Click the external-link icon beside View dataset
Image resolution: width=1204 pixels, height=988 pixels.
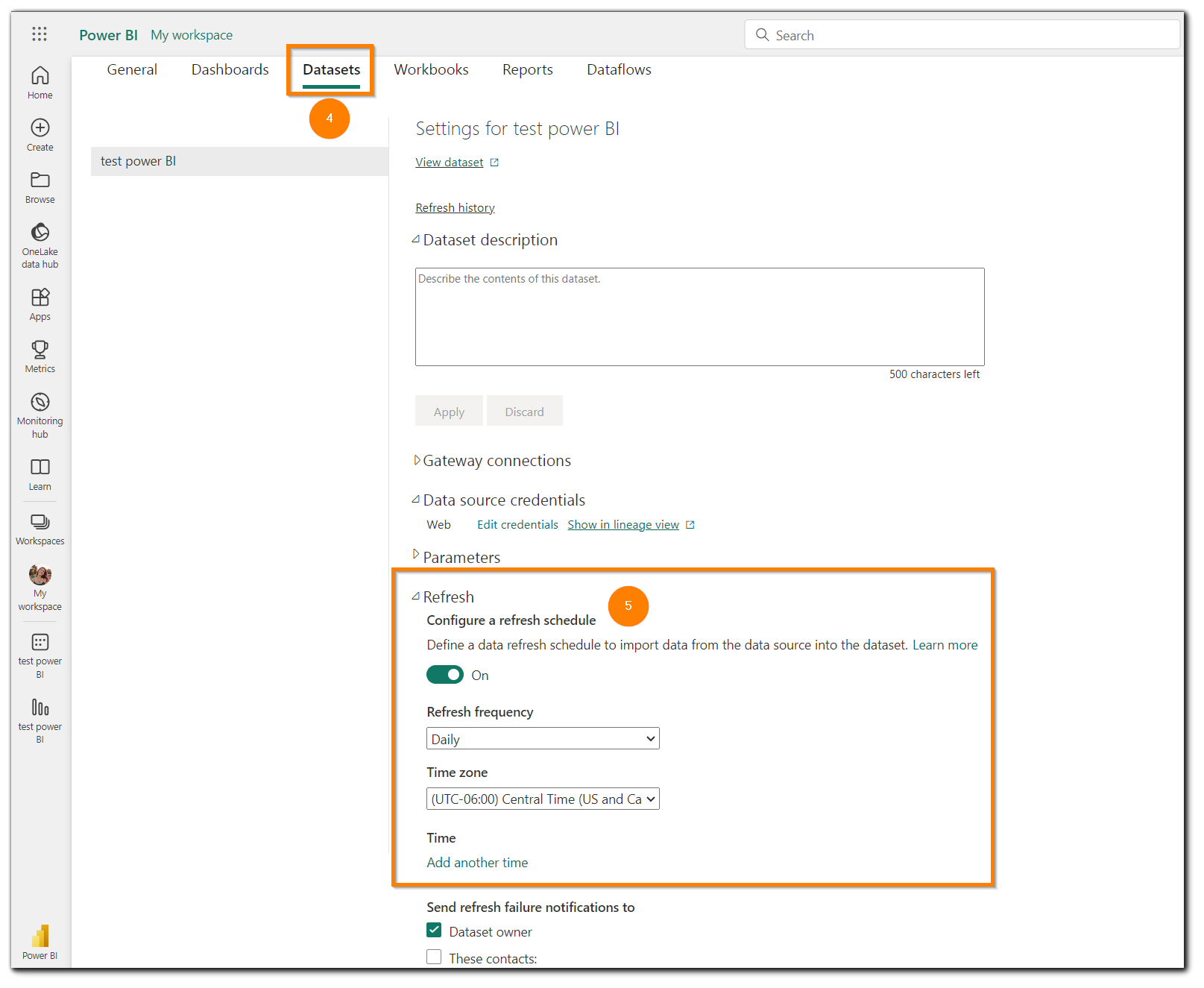[x=494, y=163]
